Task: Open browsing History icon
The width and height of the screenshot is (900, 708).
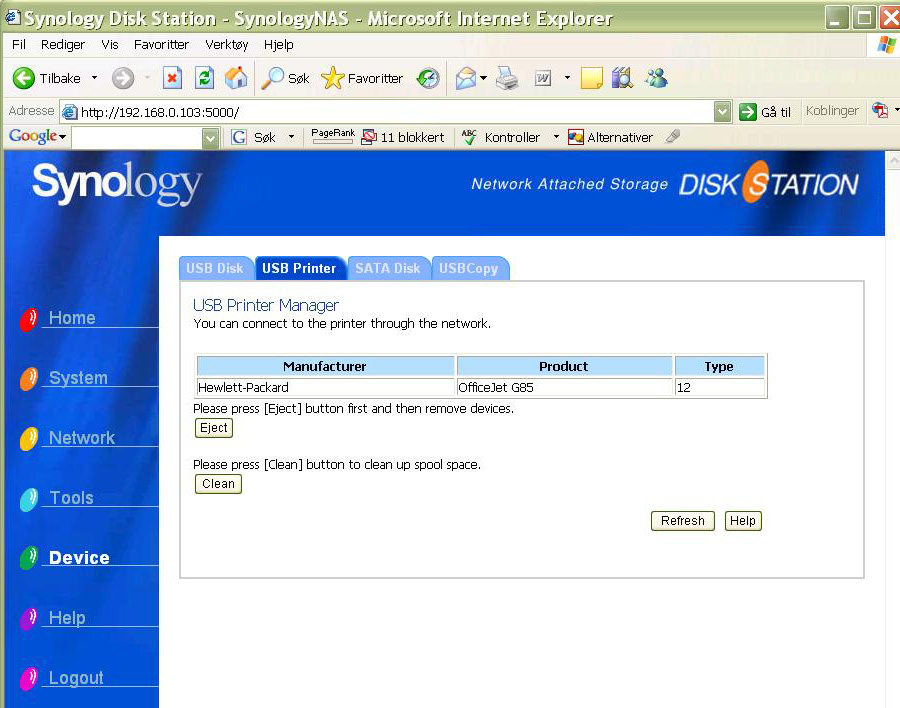Action: (x=428, y=78)
